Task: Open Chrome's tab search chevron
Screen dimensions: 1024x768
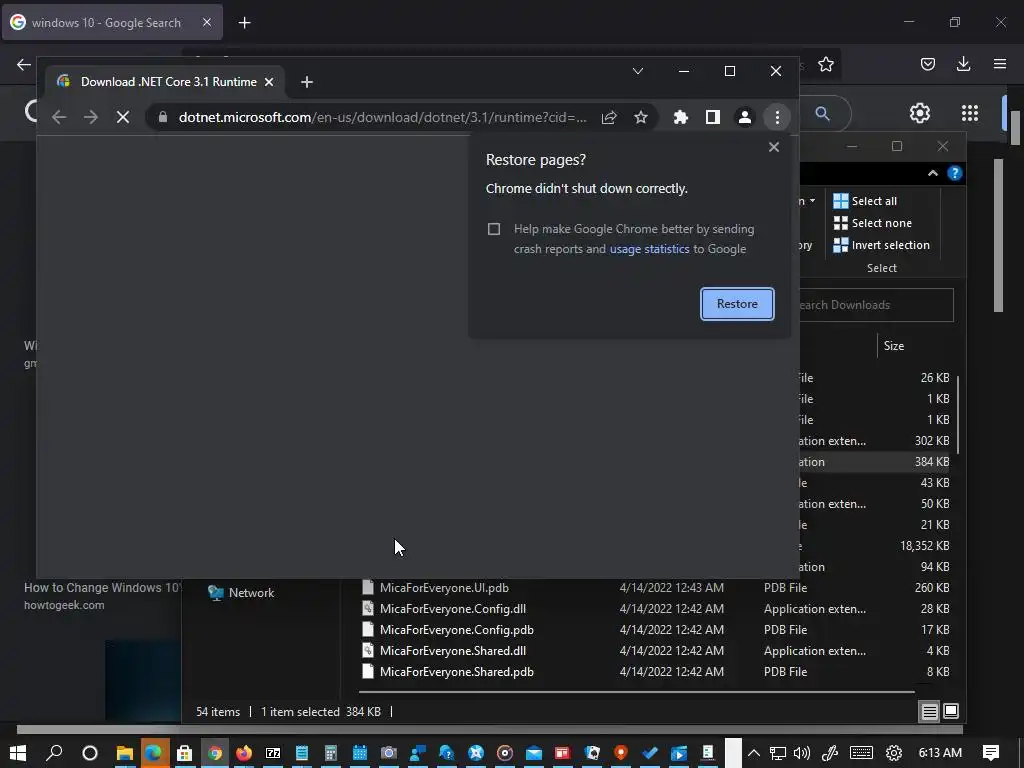Action: point(638,71)
